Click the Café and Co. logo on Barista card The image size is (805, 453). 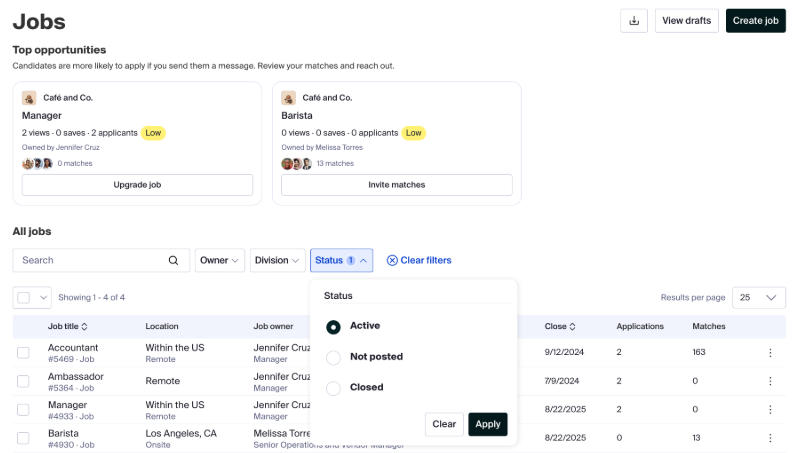pos(289,98)
